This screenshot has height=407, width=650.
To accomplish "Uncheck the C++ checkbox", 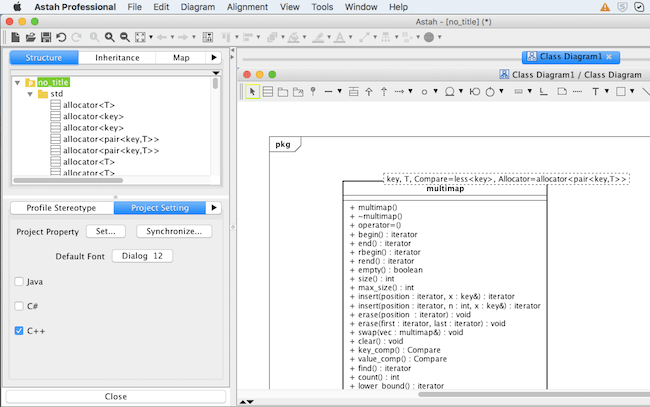I will (x=20, y=330).
